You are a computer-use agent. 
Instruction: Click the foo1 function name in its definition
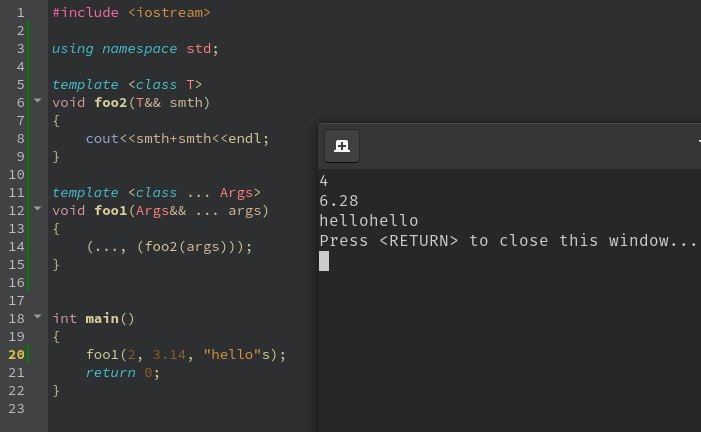pyautogui.click(x=110, y=211)
